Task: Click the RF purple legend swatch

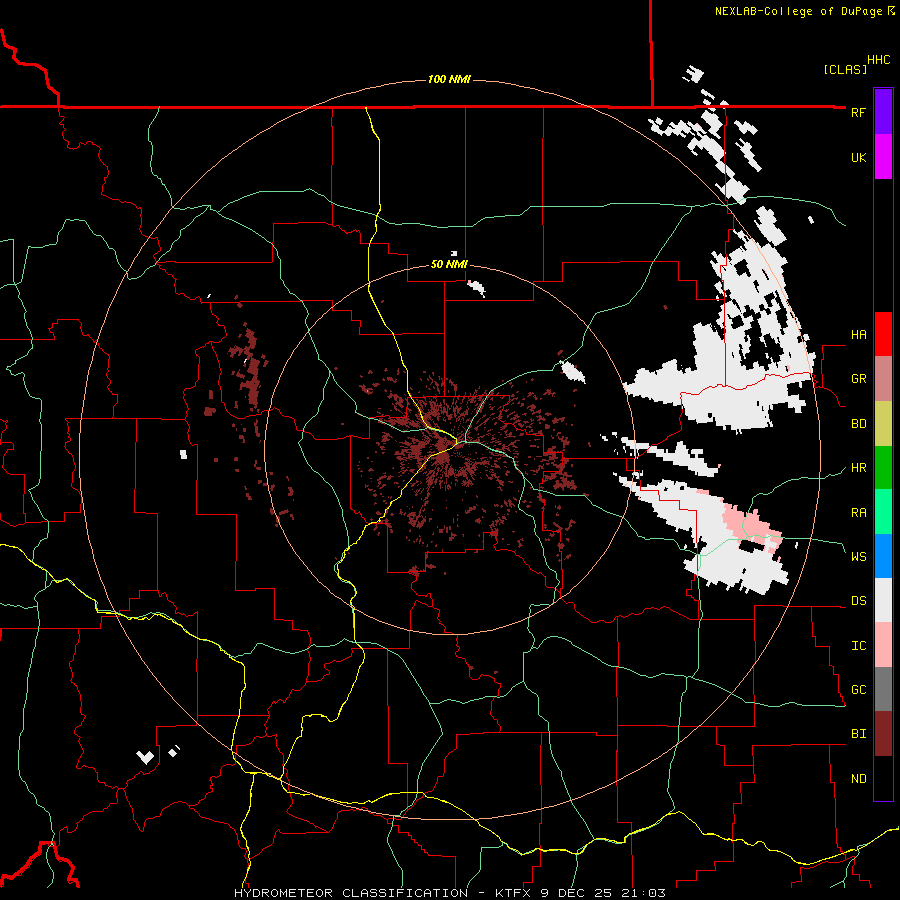Action: 883,112
